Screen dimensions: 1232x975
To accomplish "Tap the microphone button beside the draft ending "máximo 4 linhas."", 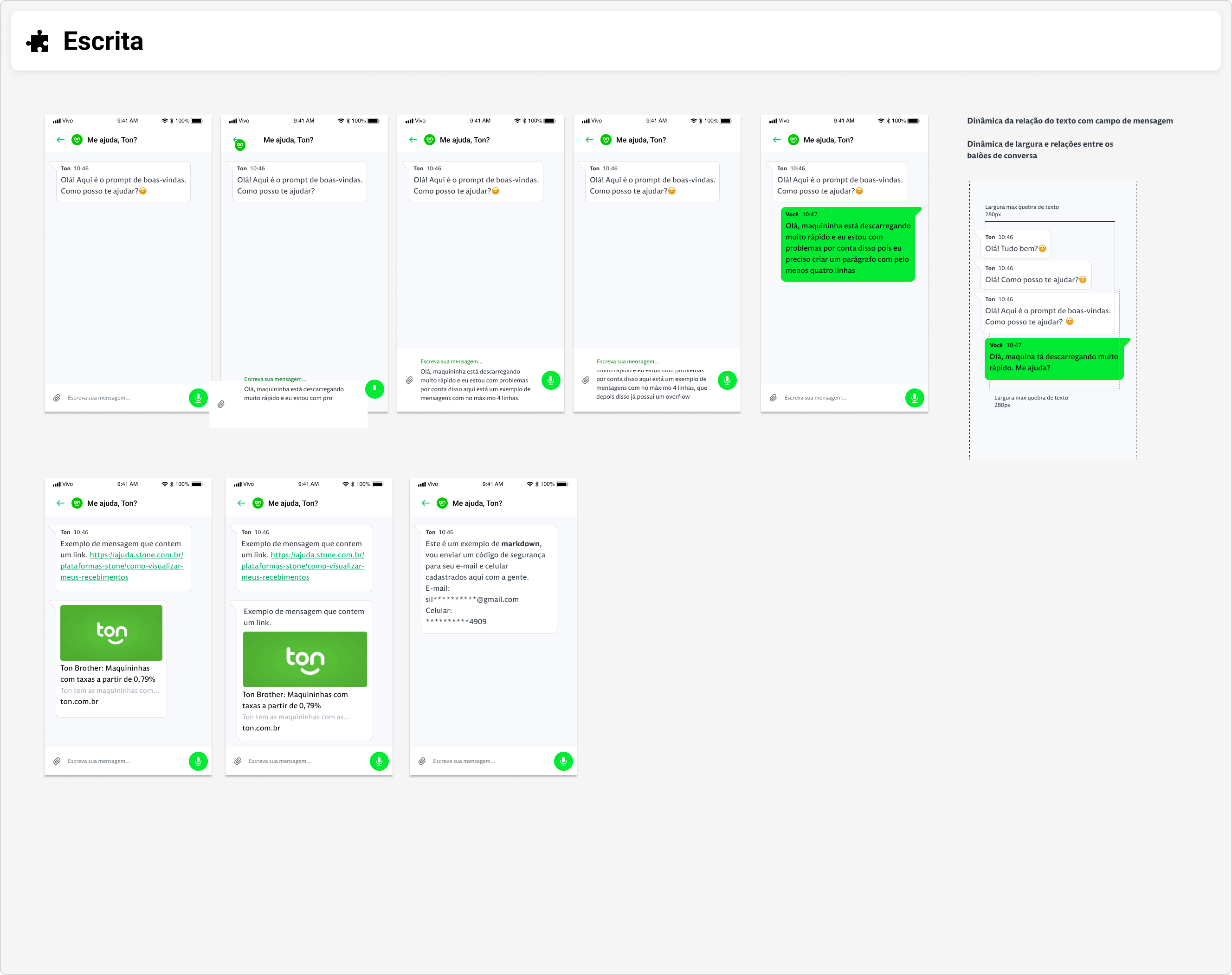I will tap(551, 380).
